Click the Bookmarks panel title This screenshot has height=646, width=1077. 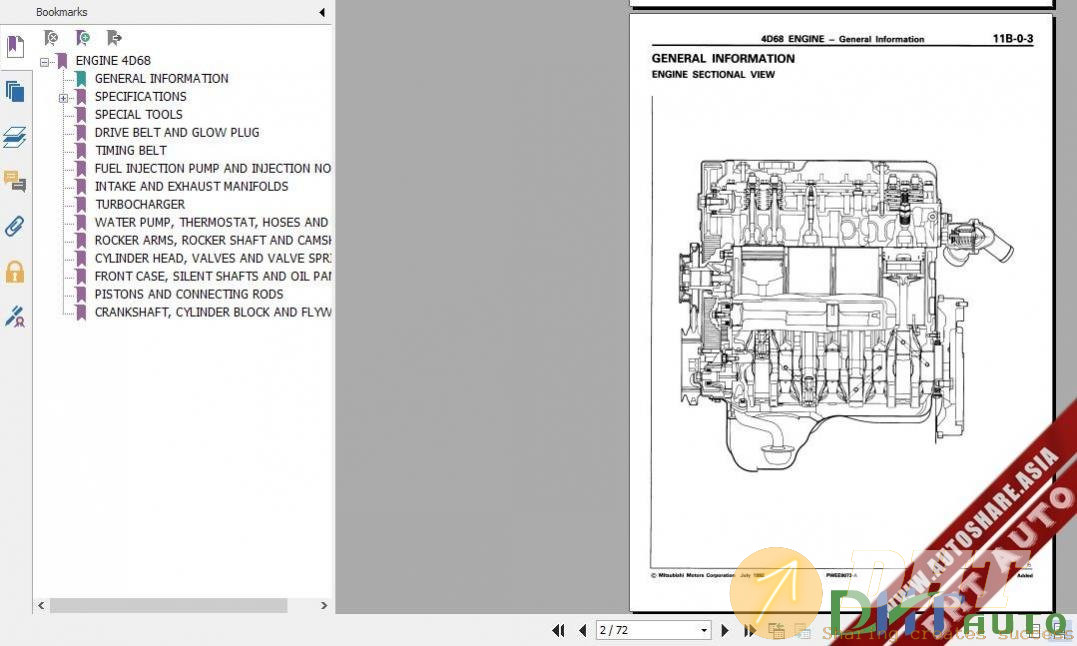[61, 12]
